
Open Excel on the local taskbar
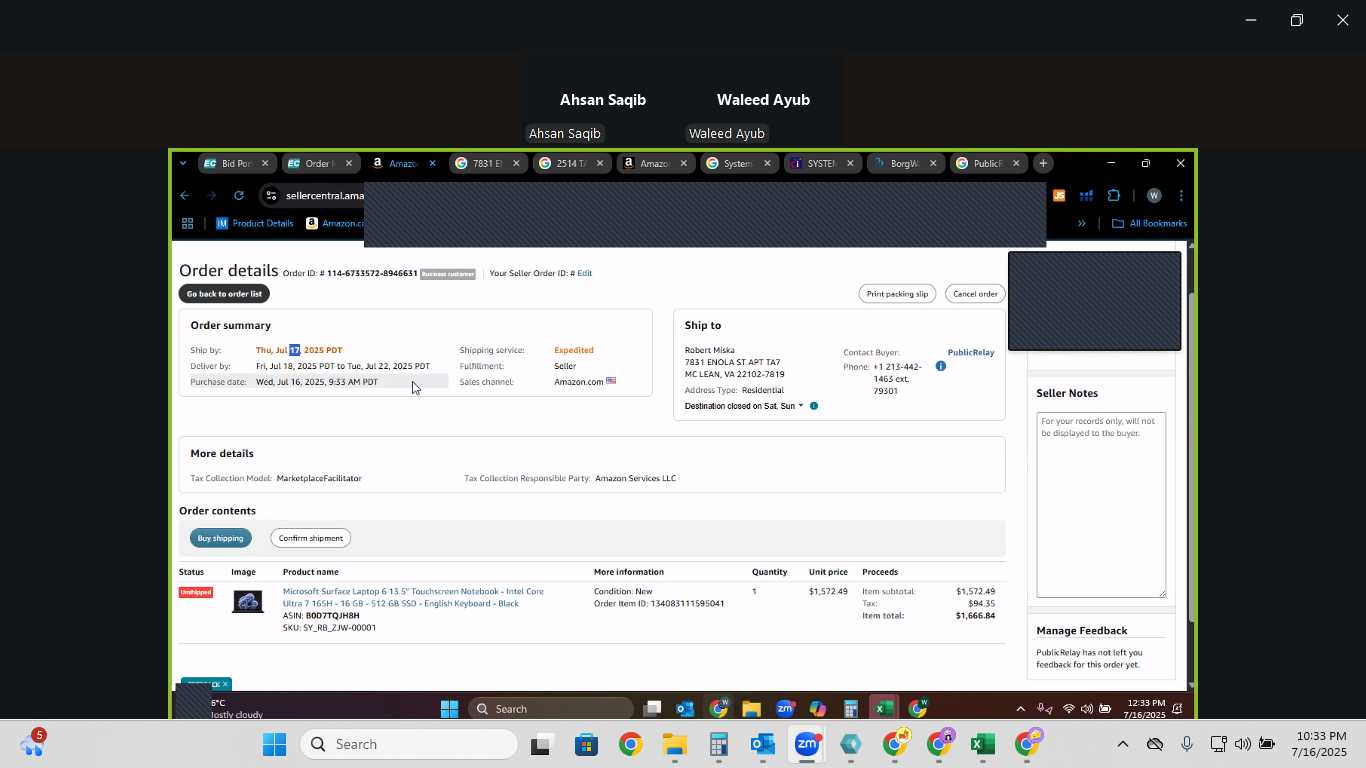coord(982,745)
